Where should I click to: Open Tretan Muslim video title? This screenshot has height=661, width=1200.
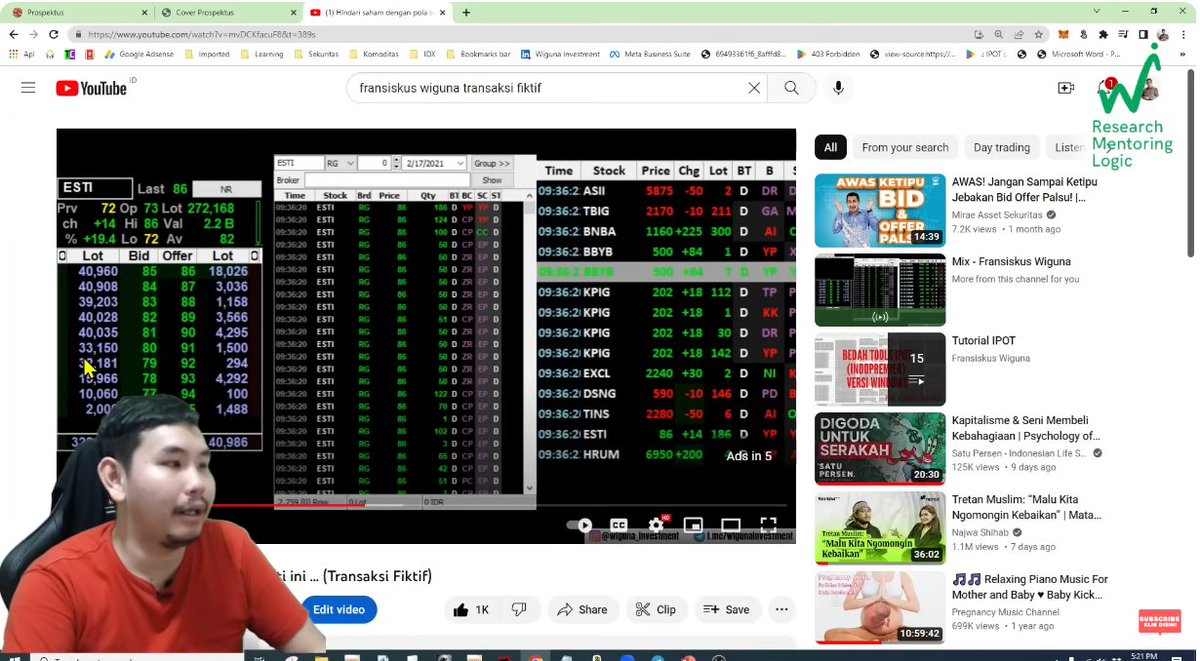1026,508
